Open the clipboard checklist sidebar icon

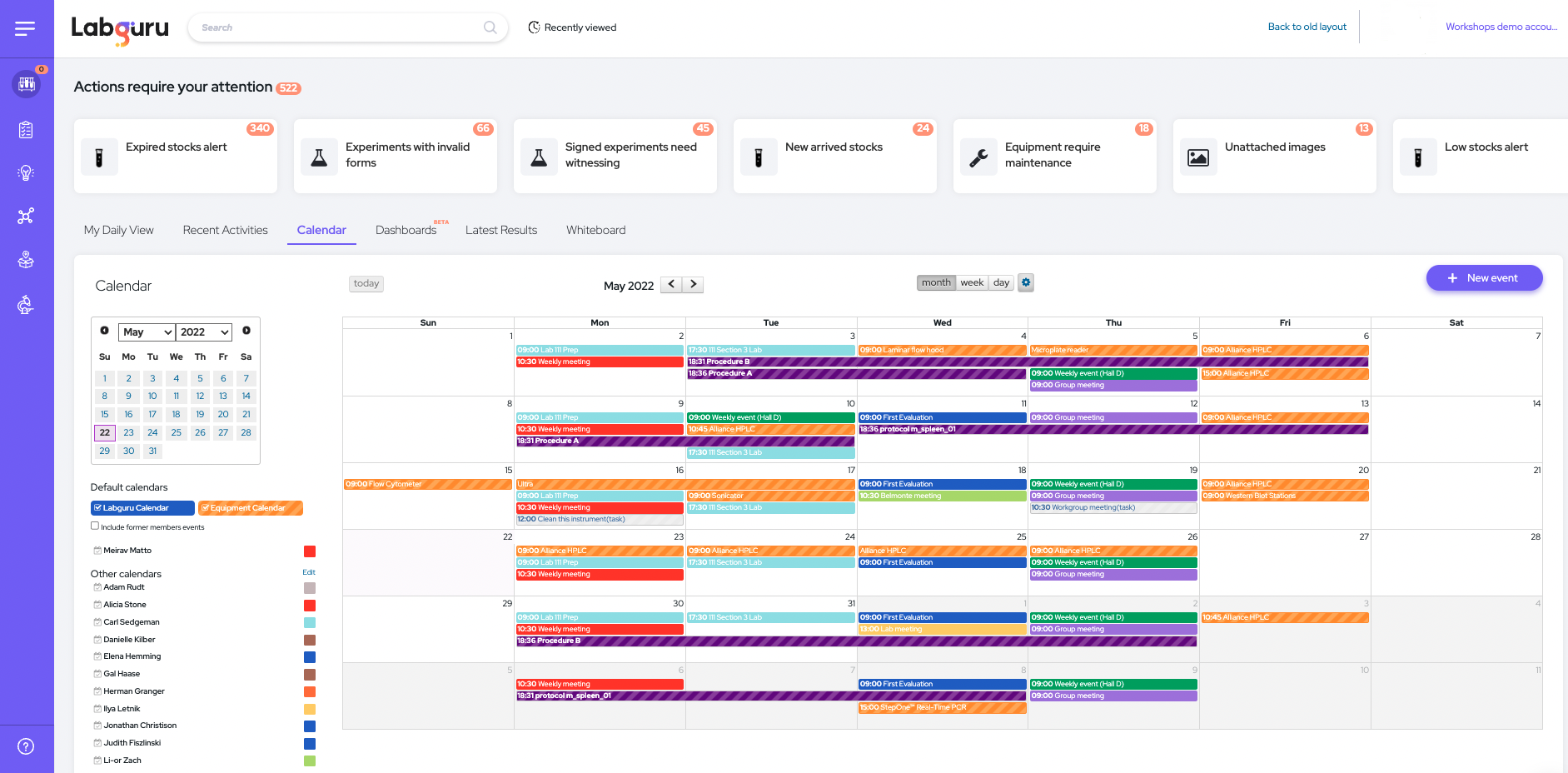pos(26,130)
